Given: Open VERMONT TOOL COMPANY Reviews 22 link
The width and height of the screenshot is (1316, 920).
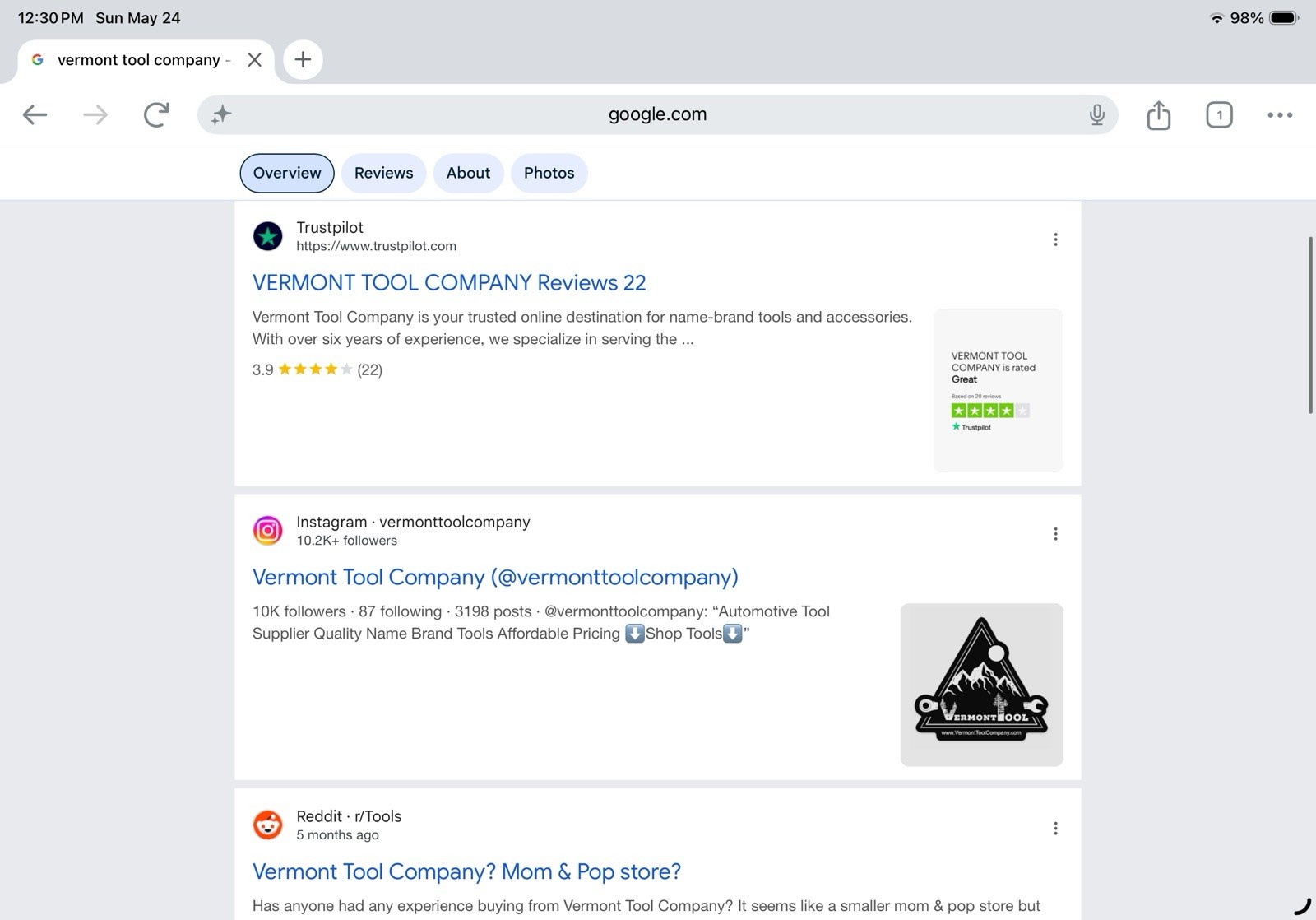Looking at the screenshot, I should coord(449,282).
